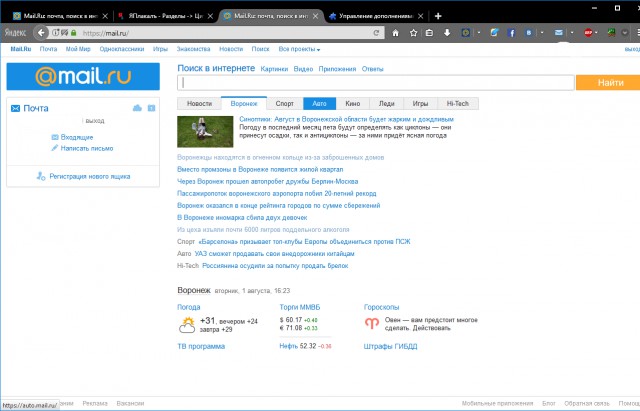Read headline about Берлин-Москва автопробег
Viewport: 640px width, 411px height.
[268, 181]
